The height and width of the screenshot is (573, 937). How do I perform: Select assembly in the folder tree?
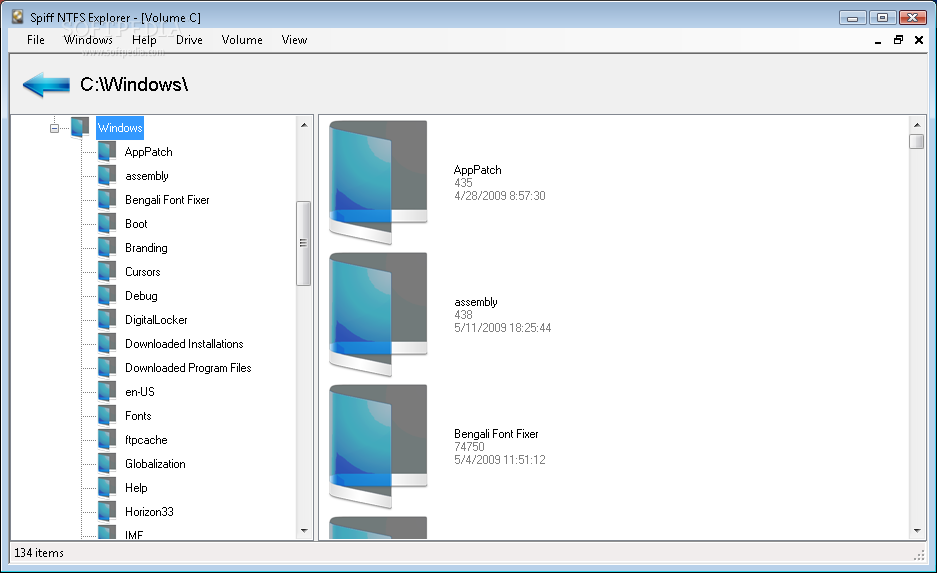147,176
